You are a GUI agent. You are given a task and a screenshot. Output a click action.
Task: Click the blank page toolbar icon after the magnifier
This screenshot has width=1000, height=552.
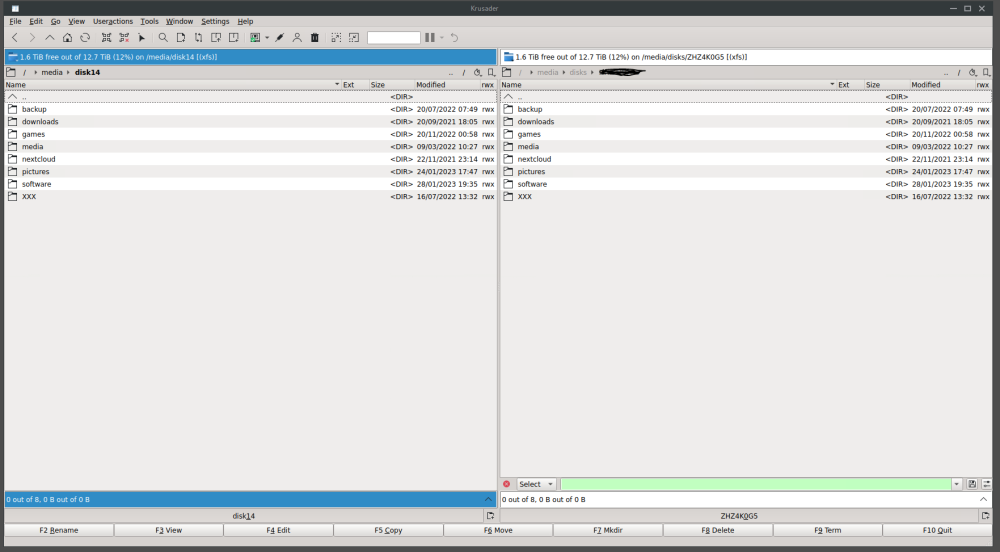pyautogui.click(x=181, y=38)
